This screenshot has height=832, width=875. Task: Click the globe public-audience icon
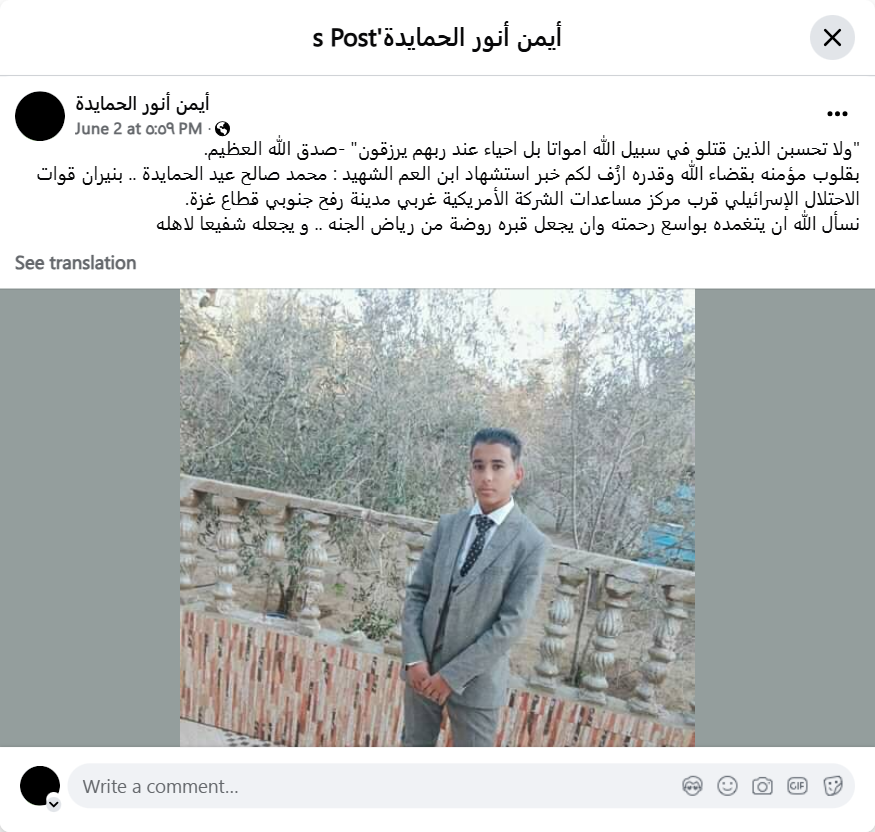pyautogui.click(x=222, y=129)
